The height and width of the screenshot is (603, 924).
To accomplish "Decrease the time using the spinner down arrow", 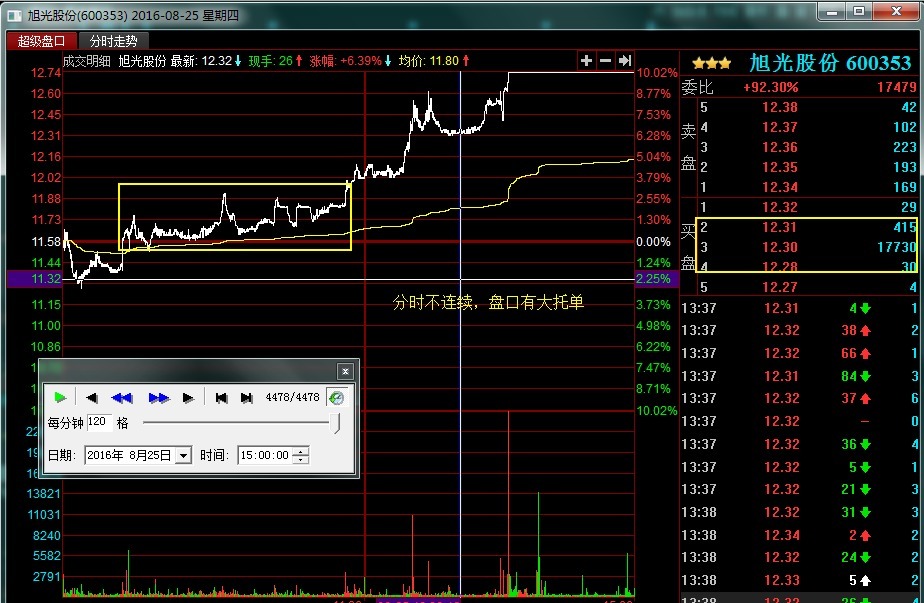I will coord(302,460).
